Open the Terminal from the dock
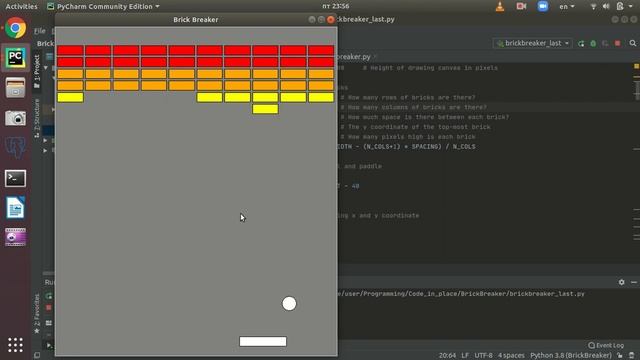Image resolution: width=640 pixels, height=360 pixels. click(x=16, y=178)
